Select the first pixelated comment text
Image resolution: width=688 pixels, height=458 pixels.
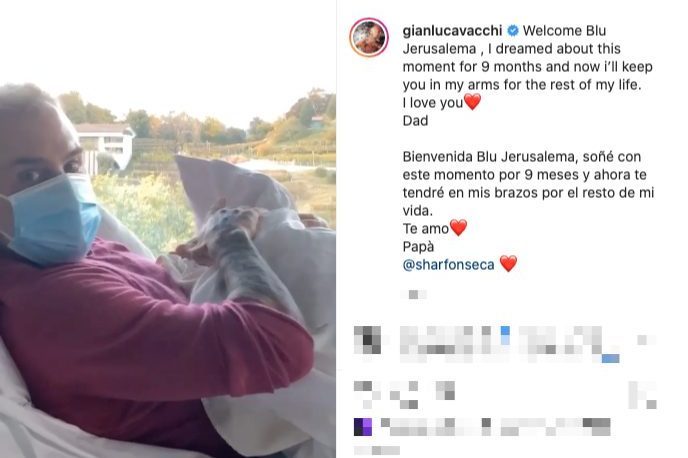click(509, 344)
